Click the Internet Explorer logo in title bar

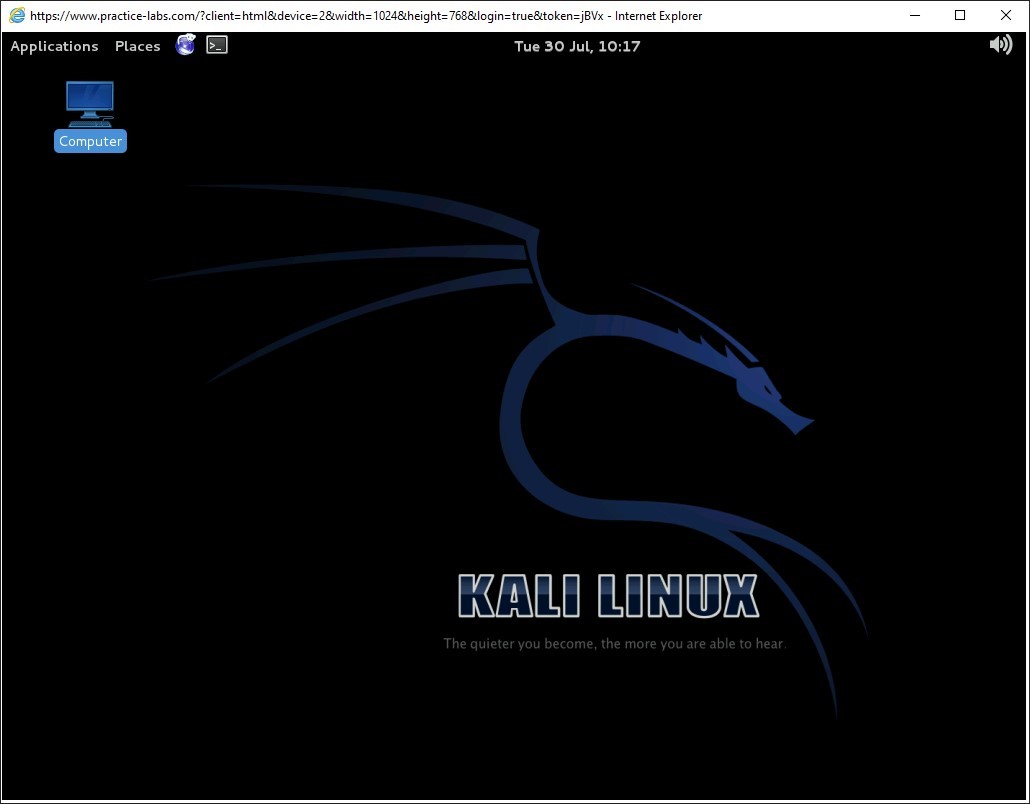[x=17, y=15]
